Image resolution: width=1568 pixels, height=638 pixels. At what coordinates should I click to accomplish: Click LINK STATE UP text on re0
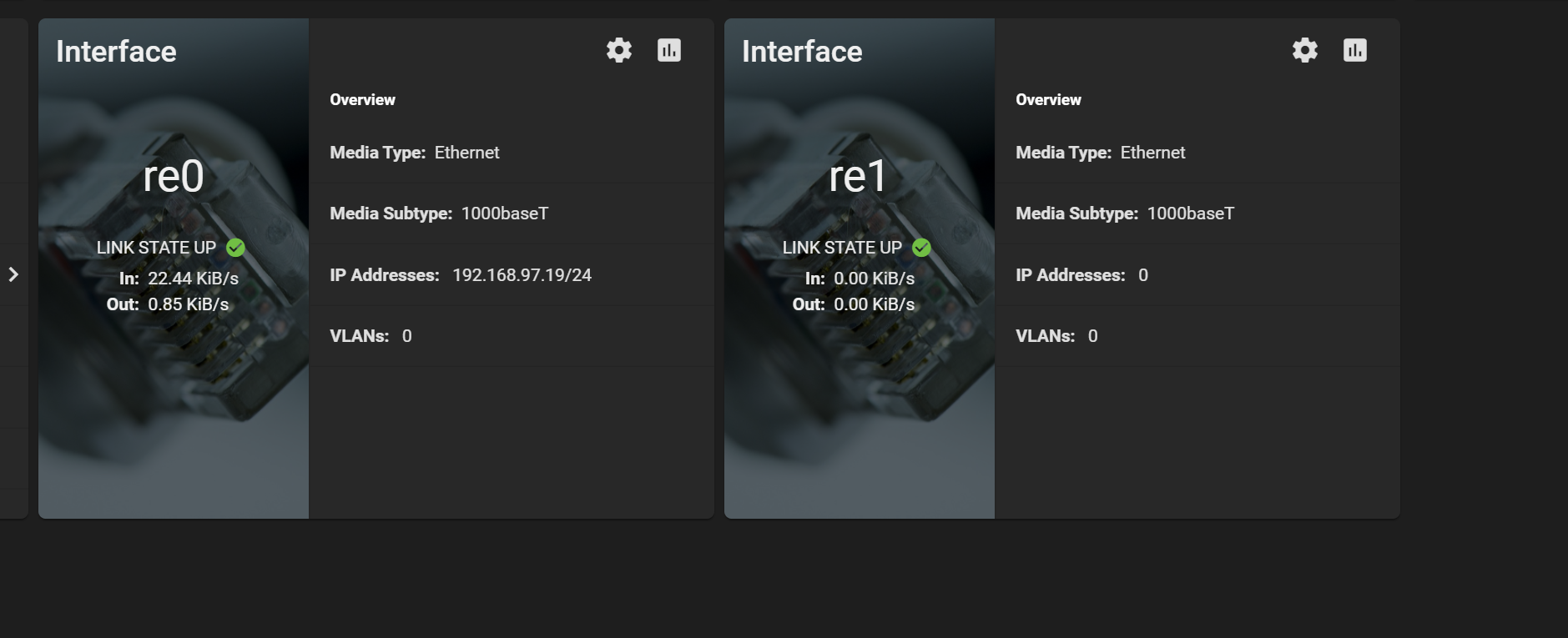pyautogui.click(x=156, y=248)
